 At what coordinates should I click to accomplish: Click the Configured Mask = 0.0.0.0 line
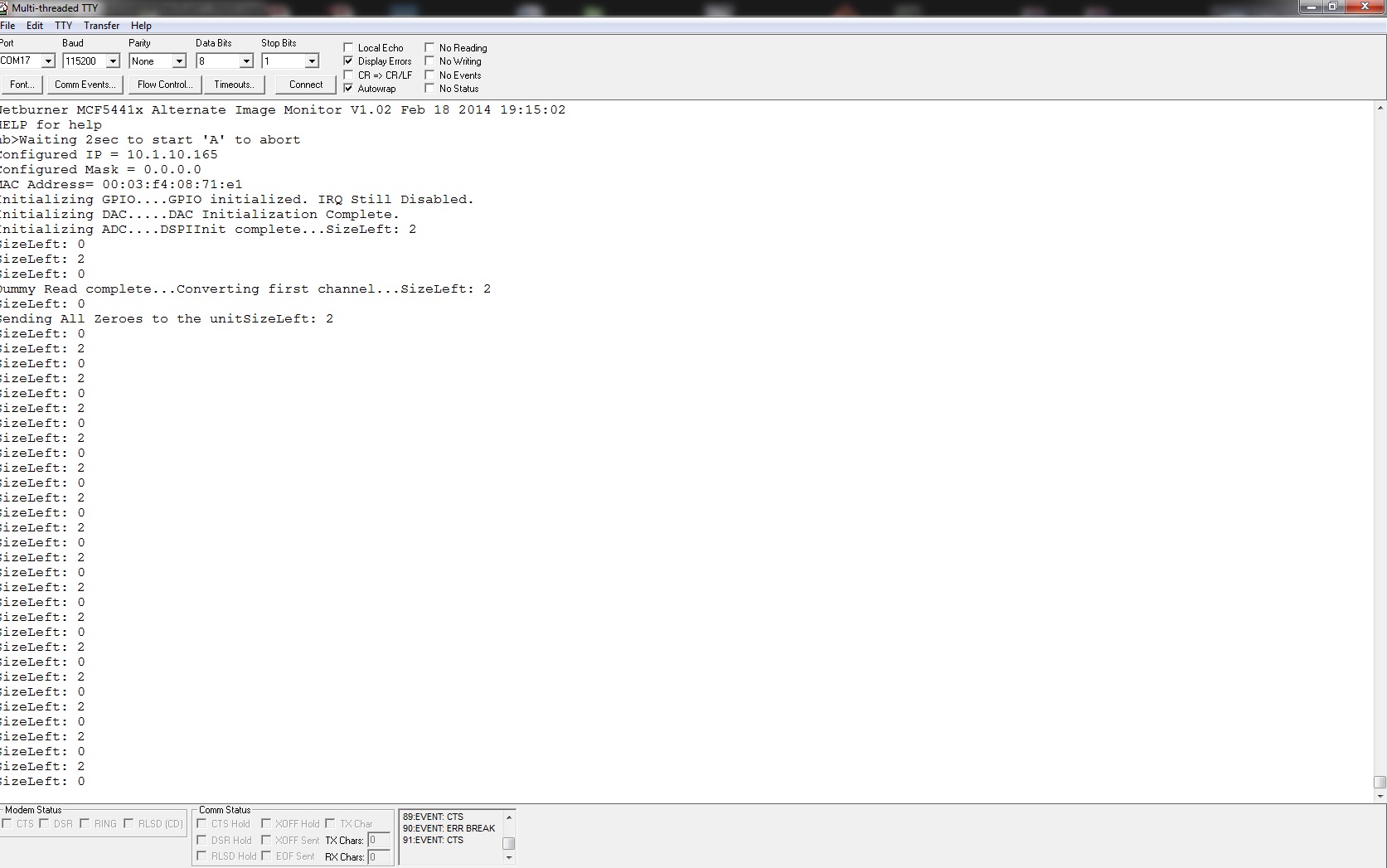click(100, 170)
